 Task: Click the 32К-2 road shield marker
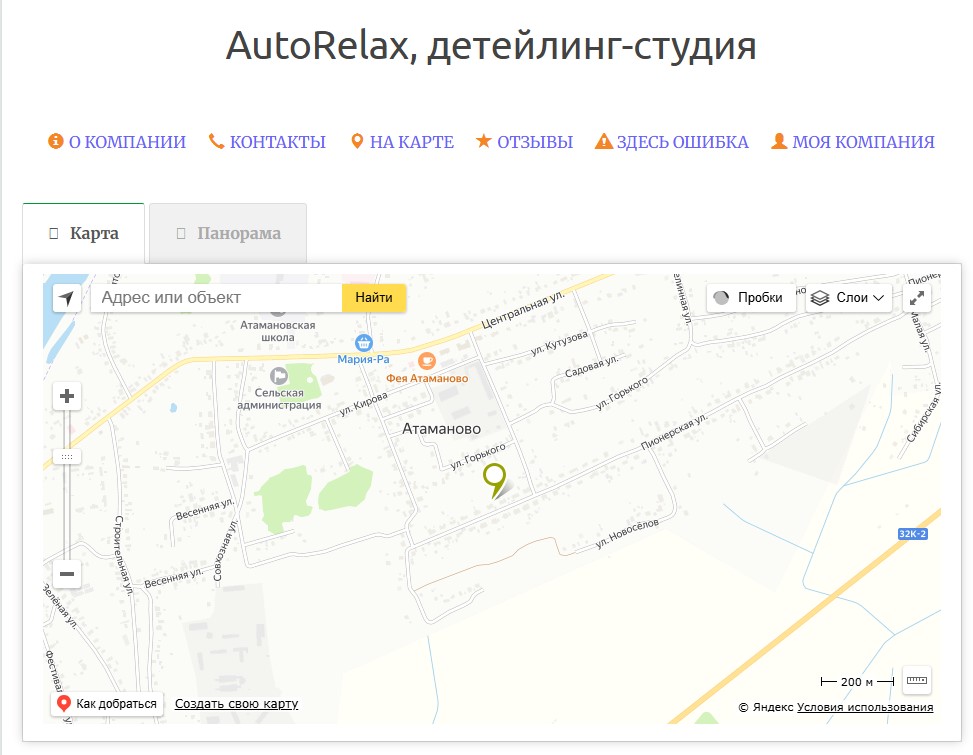(913, 534)
